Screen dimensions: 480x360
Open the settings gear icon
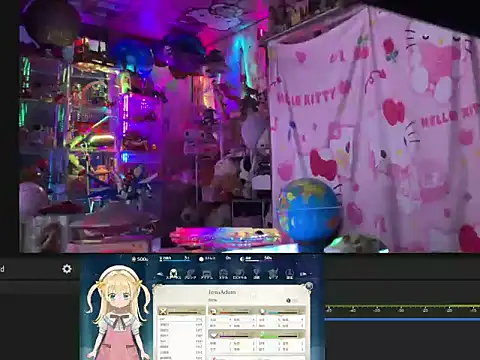click(67, 269)
